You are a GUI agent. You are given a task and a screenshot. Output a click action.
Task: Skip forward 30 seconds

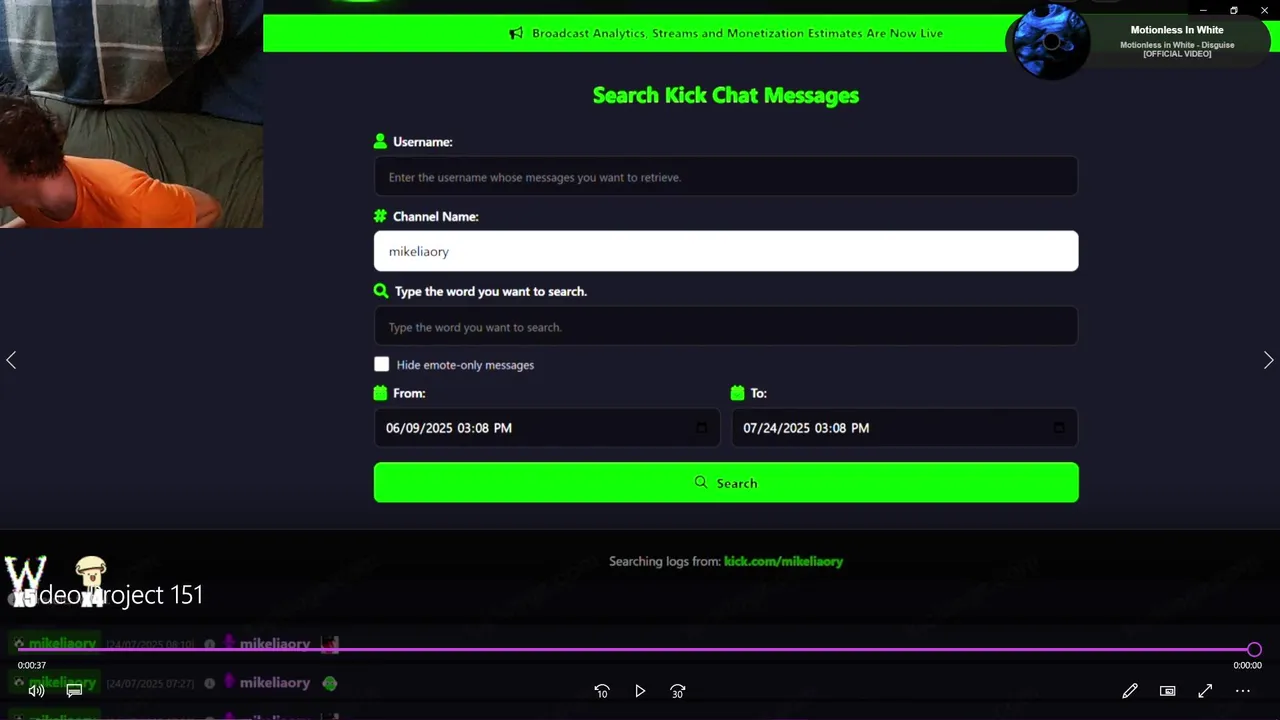pyautogui.click(x=678, y=691)
